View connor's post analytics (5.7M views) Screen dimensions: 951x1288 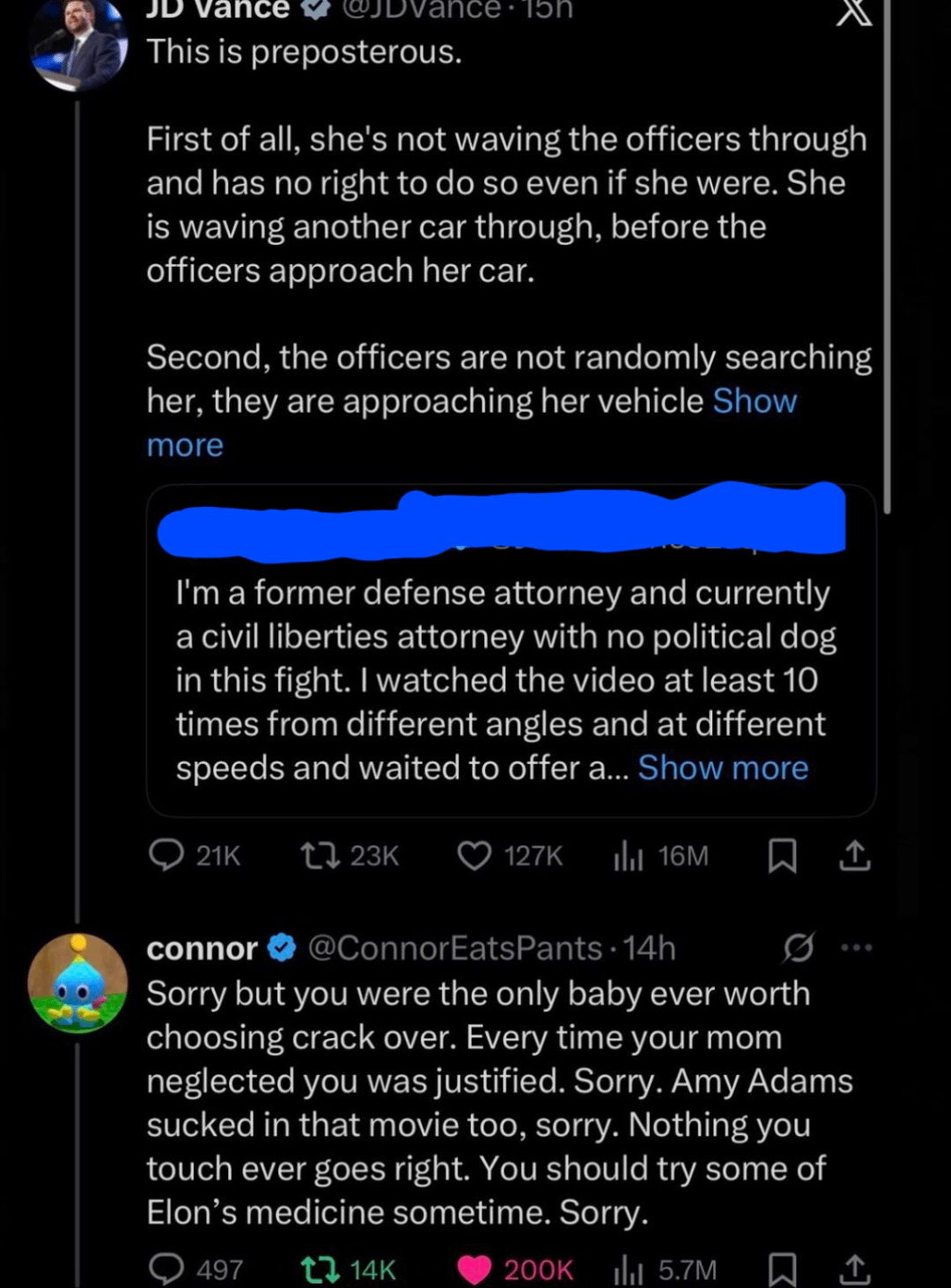628,1269
